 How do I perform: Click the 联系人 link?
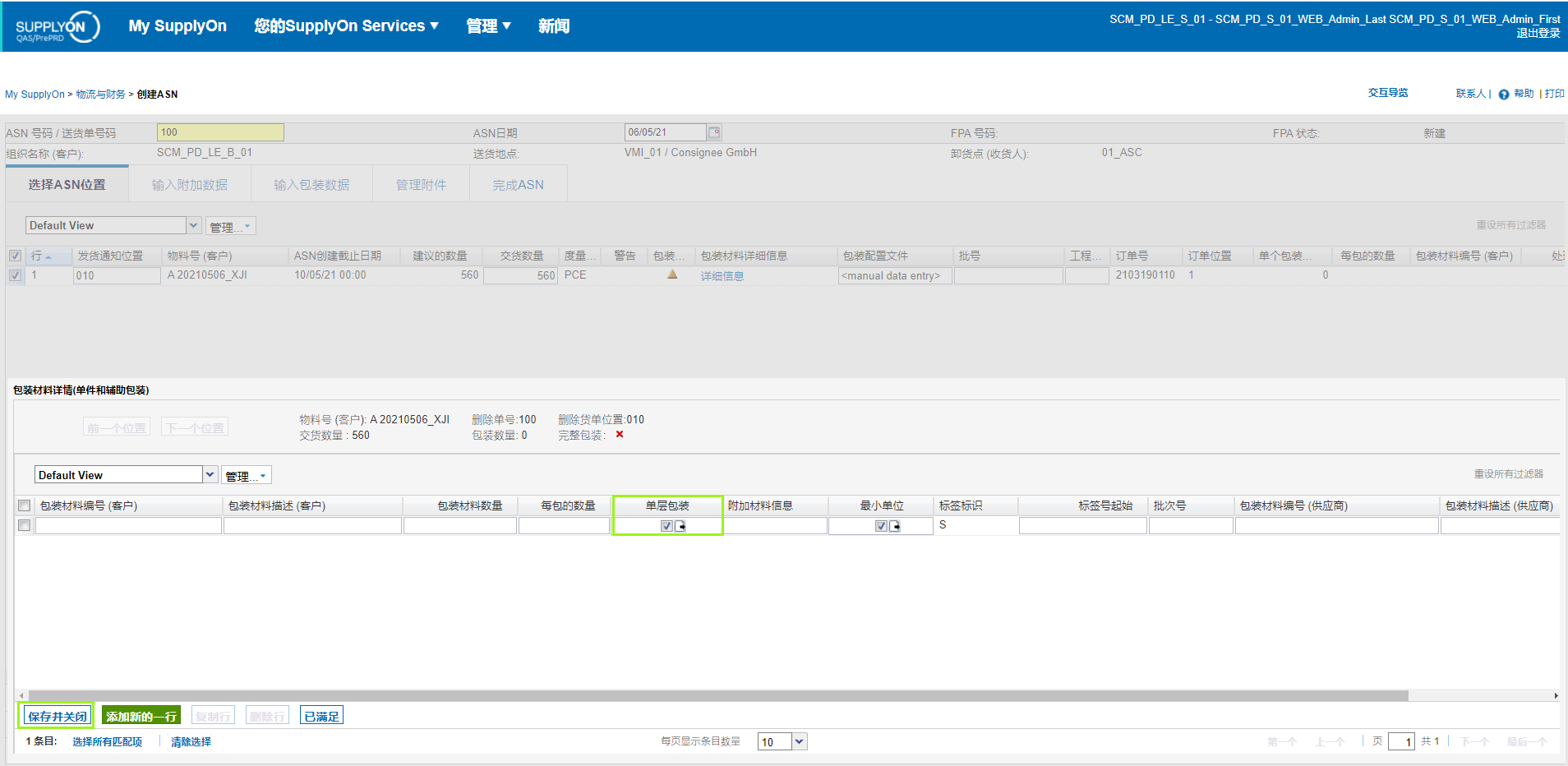1471,94
